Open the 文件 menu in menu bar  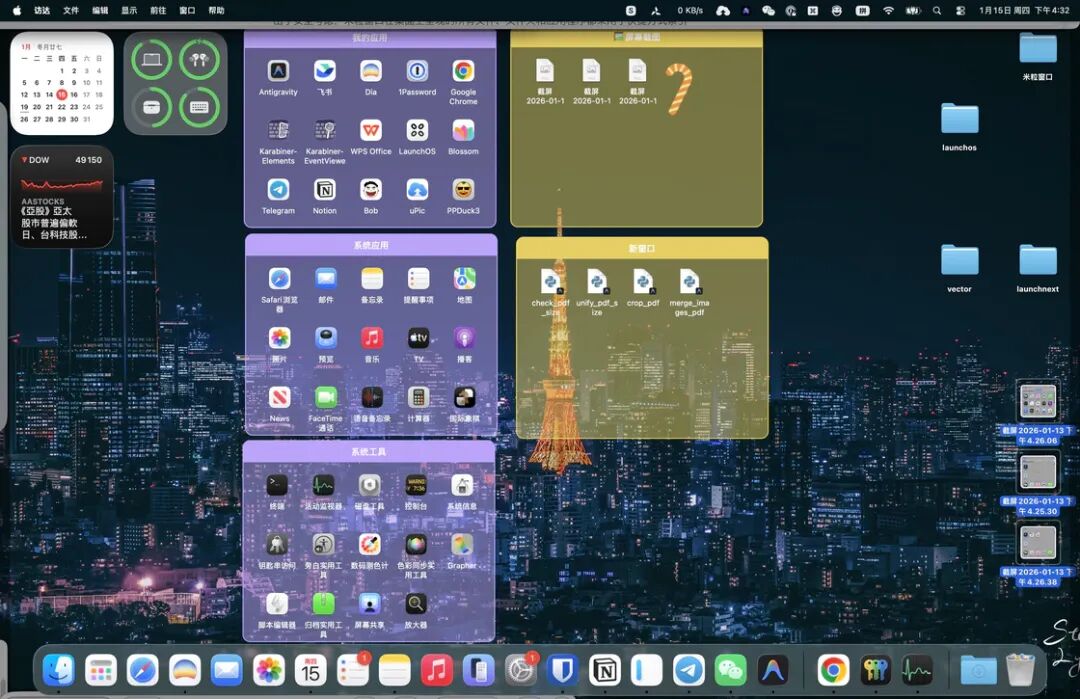(71, 10)
